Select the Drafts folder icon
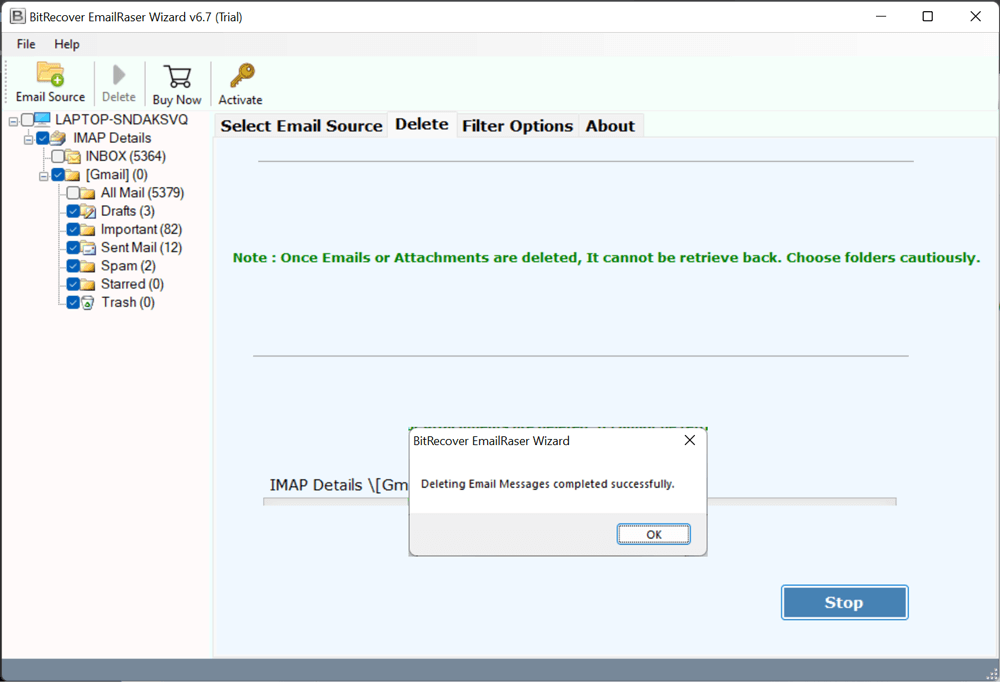The width and height of the screenshot is (1000, 682). (88, 211)
